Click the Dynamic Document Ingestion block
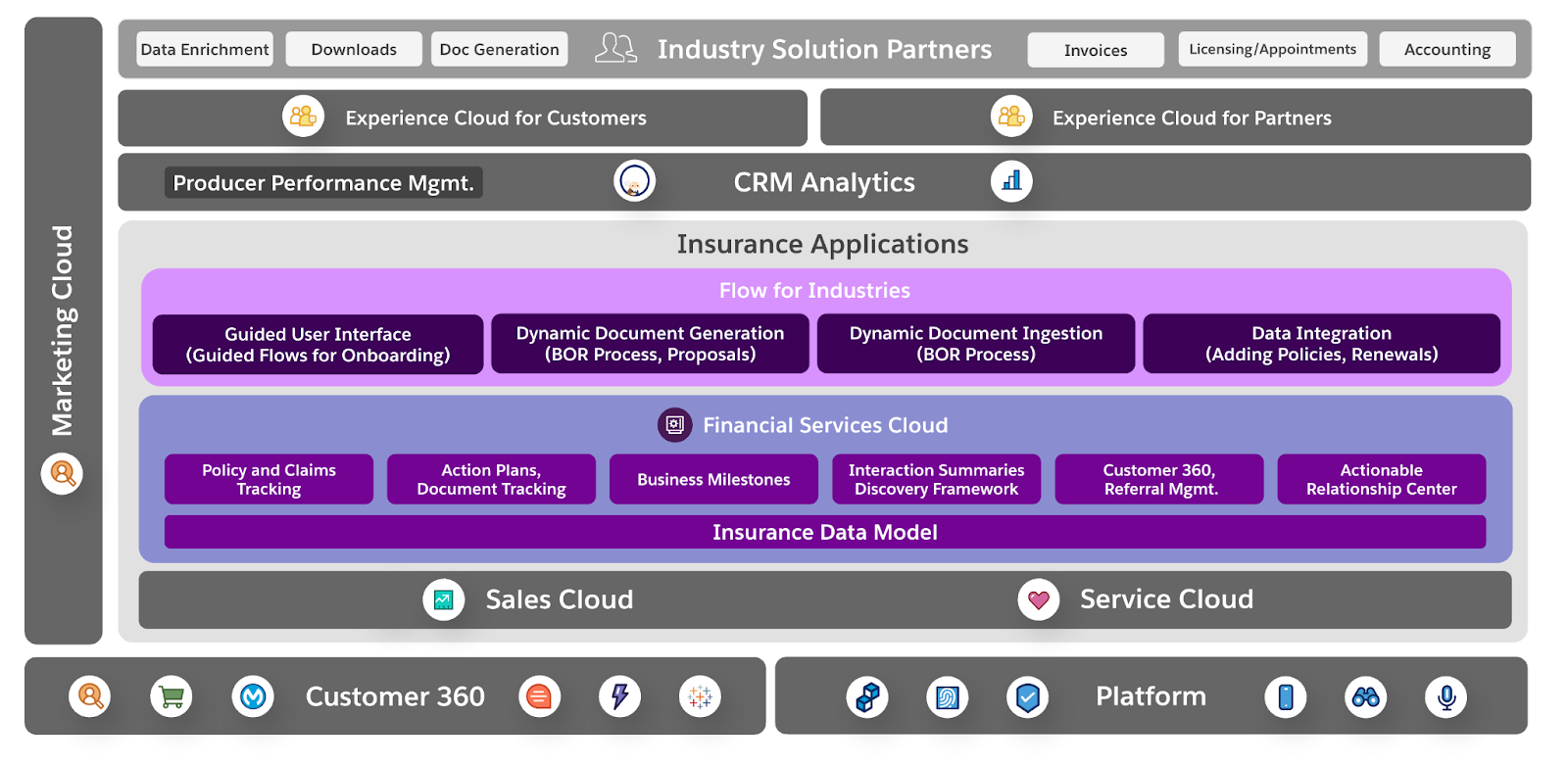Viewport: 1568px width, 766px height. 976,344
